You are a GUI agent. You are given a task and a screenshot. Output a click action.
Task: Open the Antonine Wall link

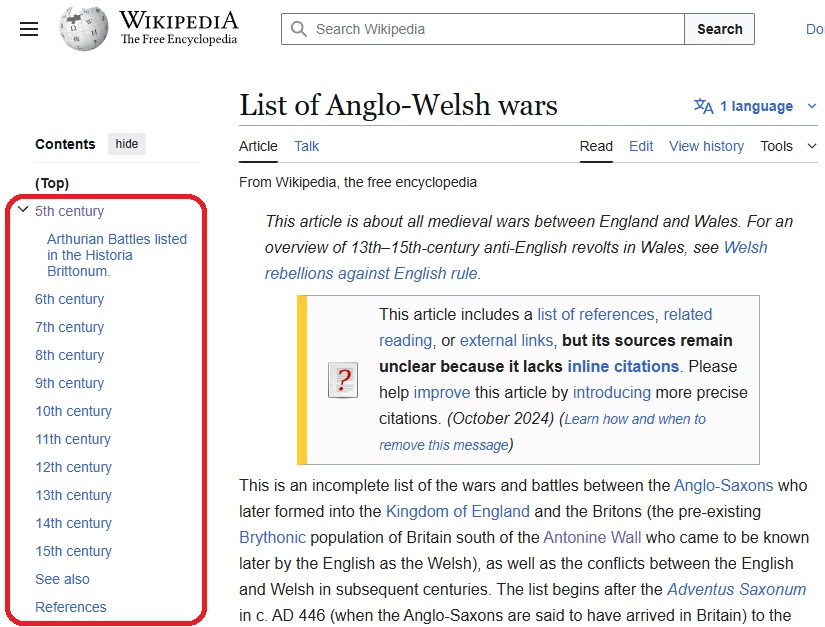click(592, 538)
